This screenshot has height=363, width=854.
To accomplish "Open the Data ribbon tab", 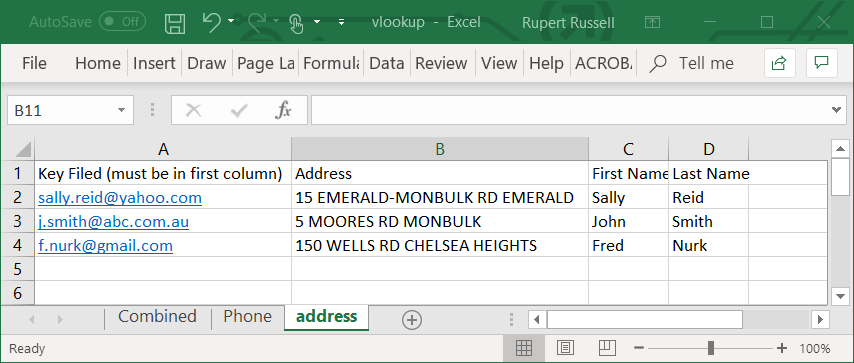I will tap(387, 63).
